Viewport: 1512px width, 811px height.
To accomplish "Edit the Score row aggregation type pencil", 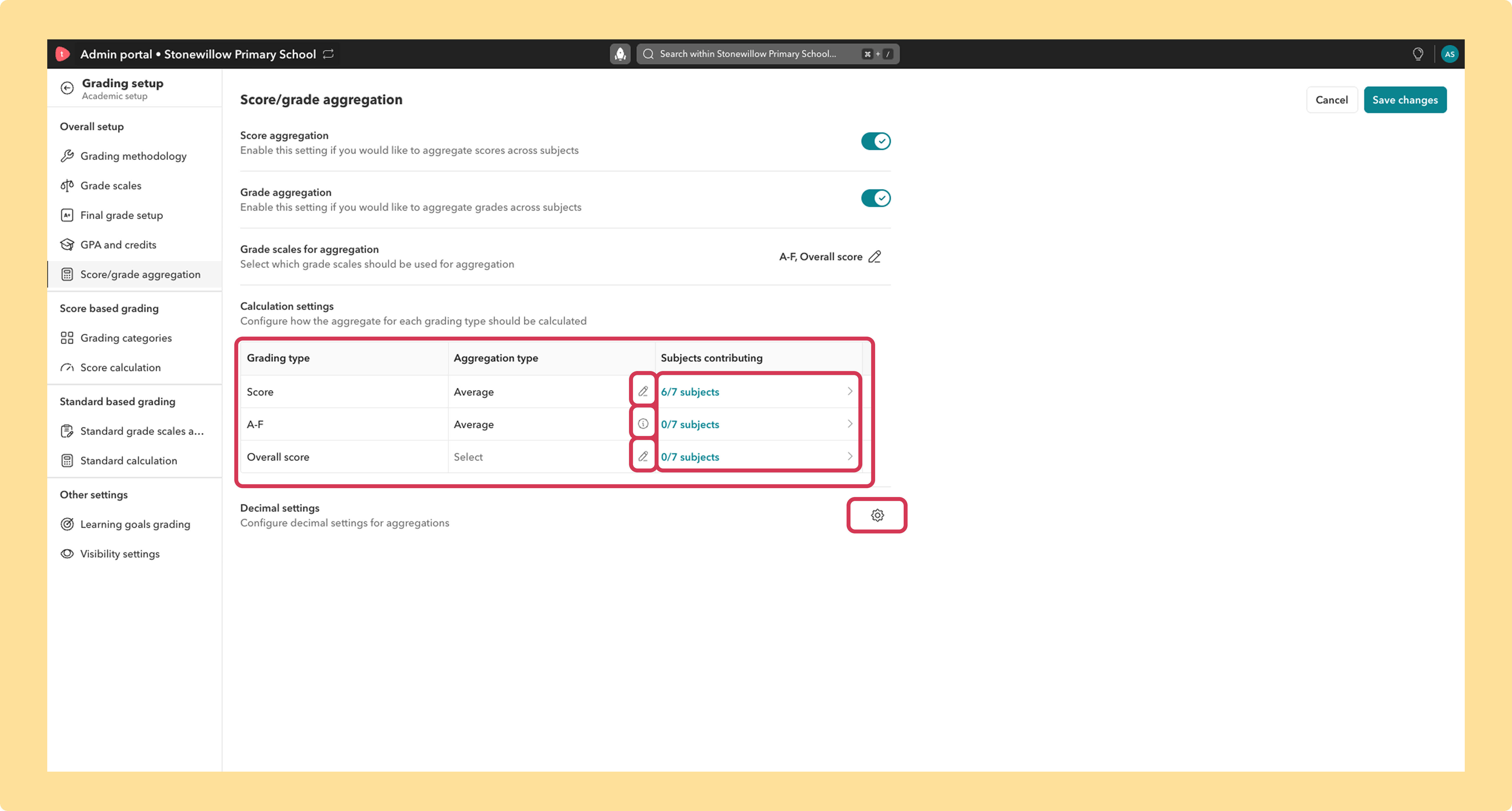I will coord(643,391).
